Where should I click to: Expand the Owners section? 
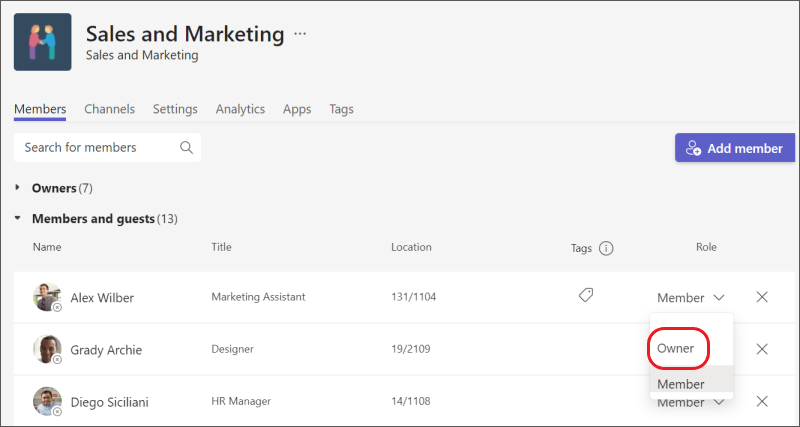(18, 188)
